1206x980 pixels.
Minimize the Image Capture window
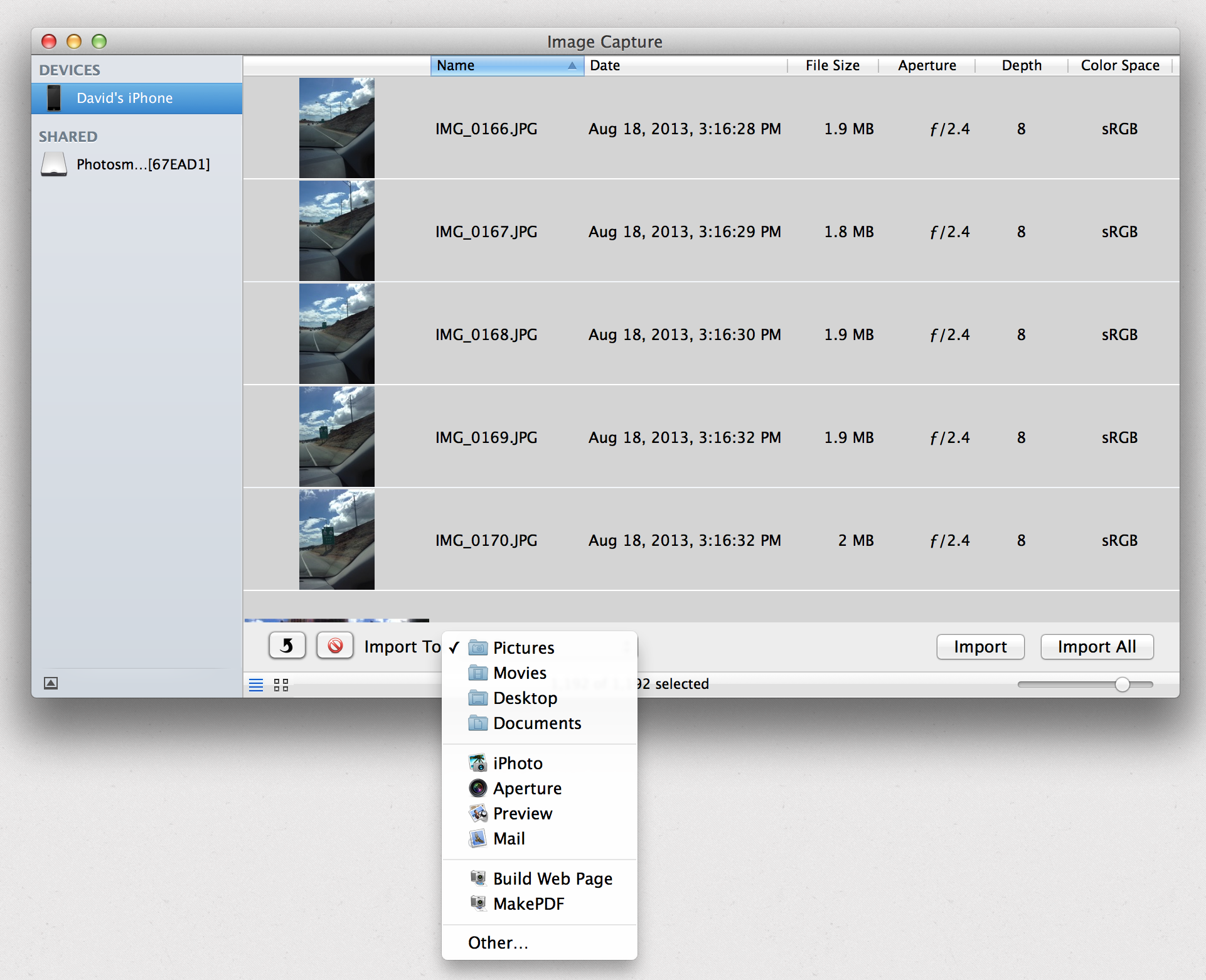(x=74, y=41)
